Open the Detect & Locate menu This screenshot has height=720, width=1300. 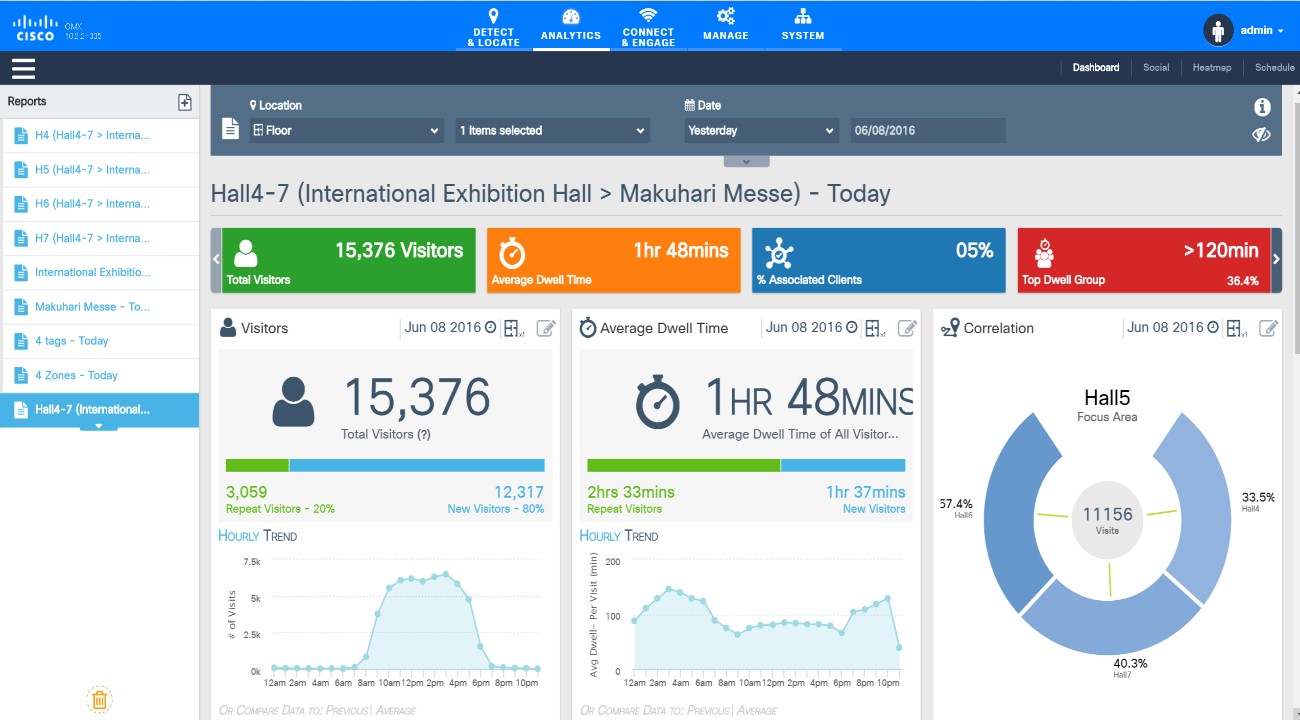(493, 27)
